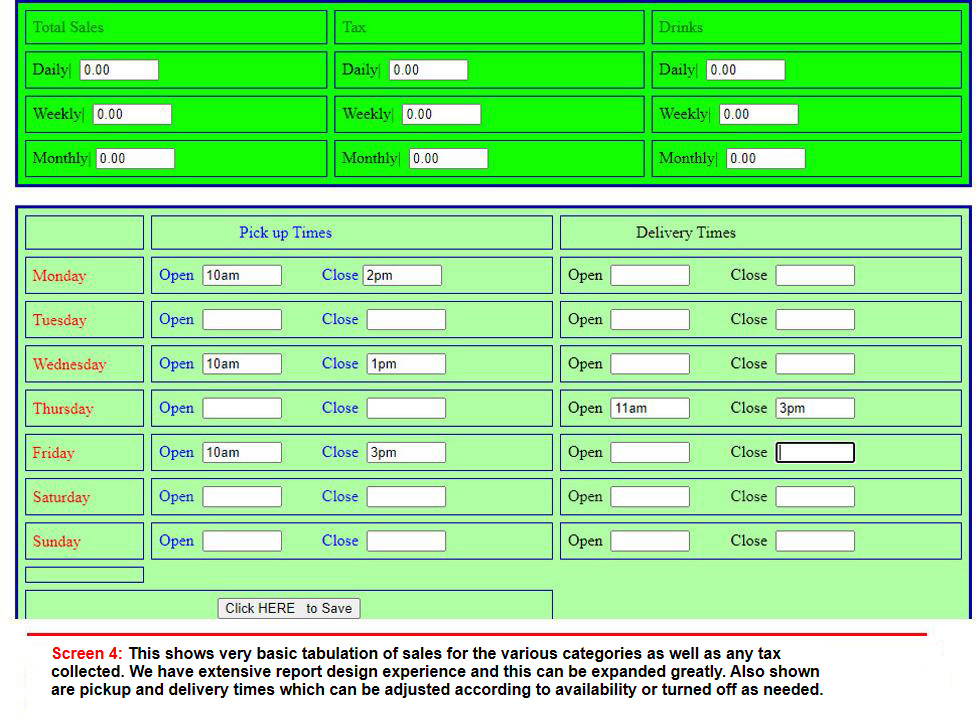Image resolution: width=980 pixels, height=720 pixels.
Task: Click the focused Friday delivery Close field
Action: point(815,452)
